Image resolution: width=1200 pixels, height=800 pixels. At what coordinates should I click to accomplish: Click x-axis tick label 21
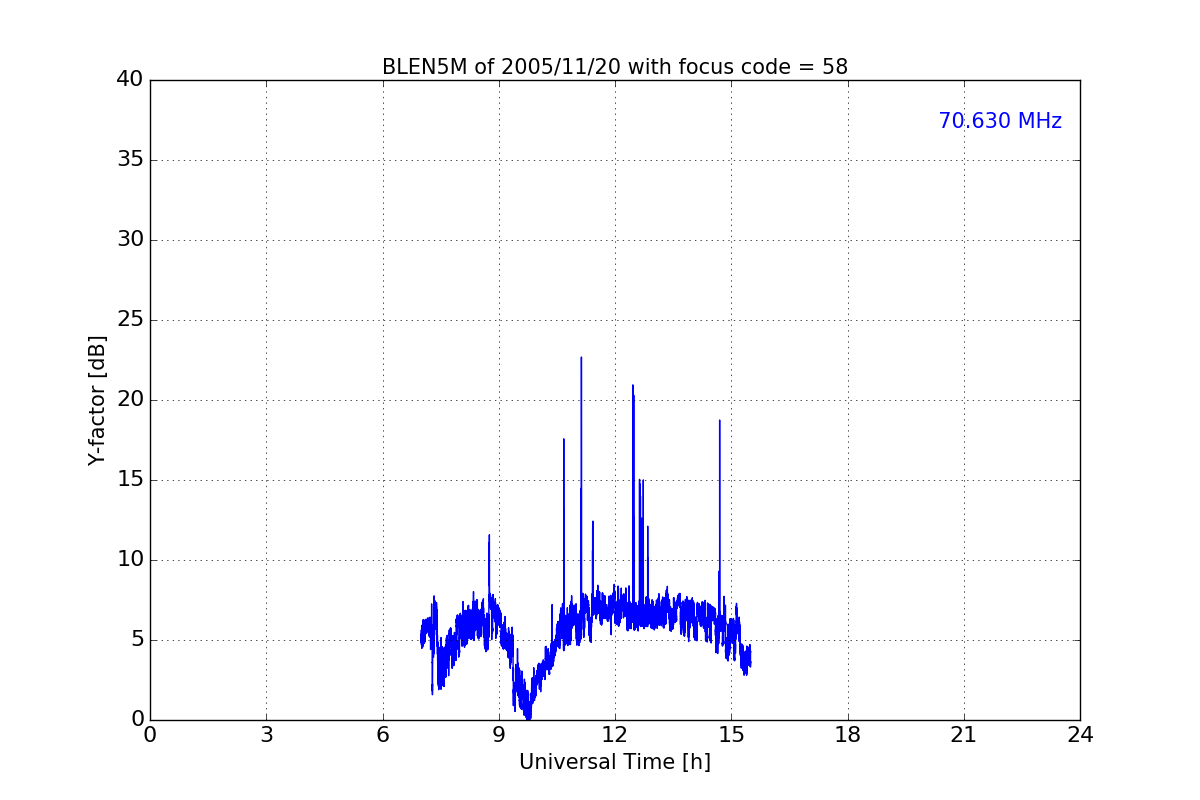(x=964, y=735)
